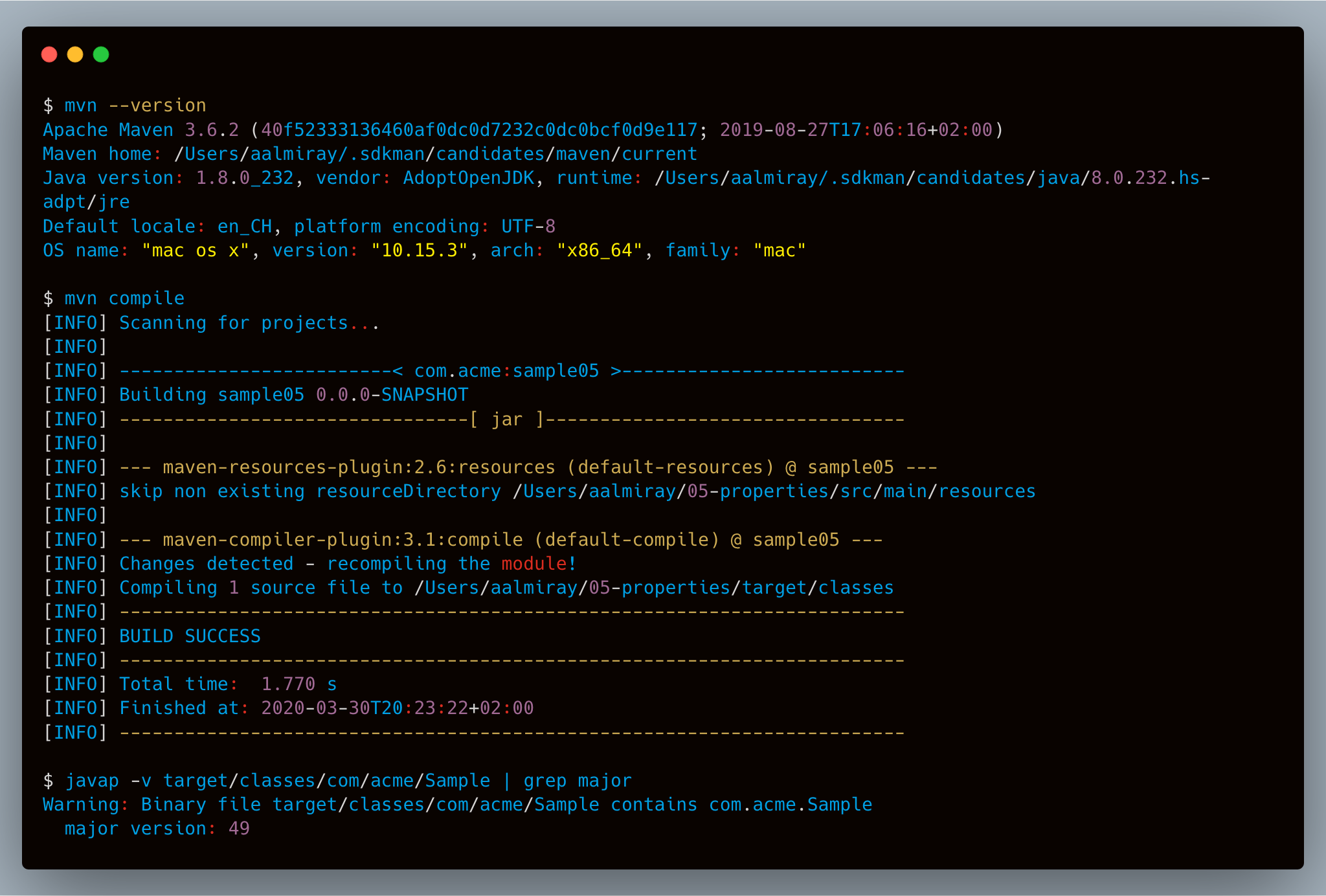Click the 'mvn --version' command text
The image size is (1326, 896).
135,106
